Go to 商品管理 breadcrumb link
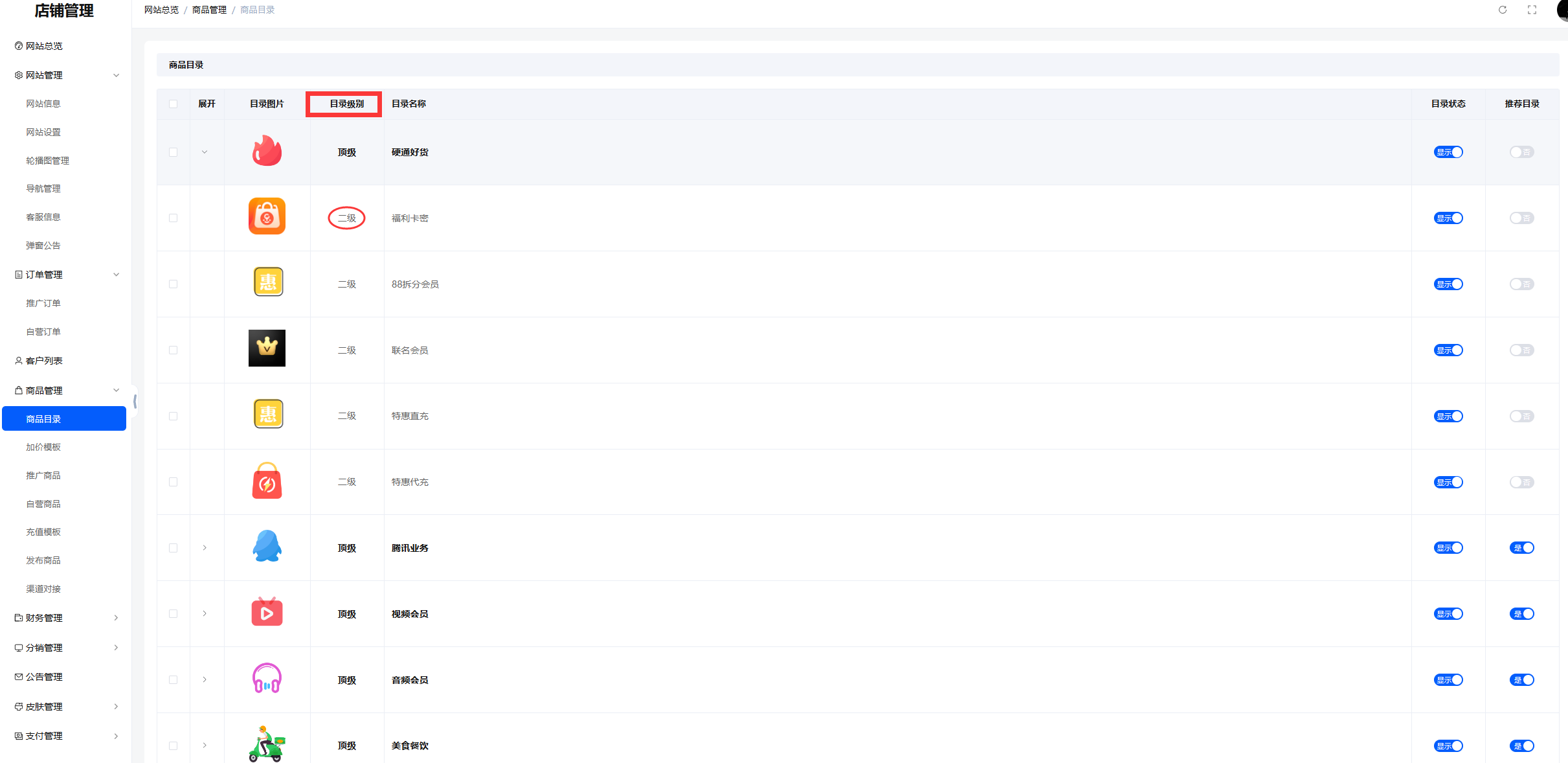Screen dimensions: 1568x763 click(x=209, y=10)
